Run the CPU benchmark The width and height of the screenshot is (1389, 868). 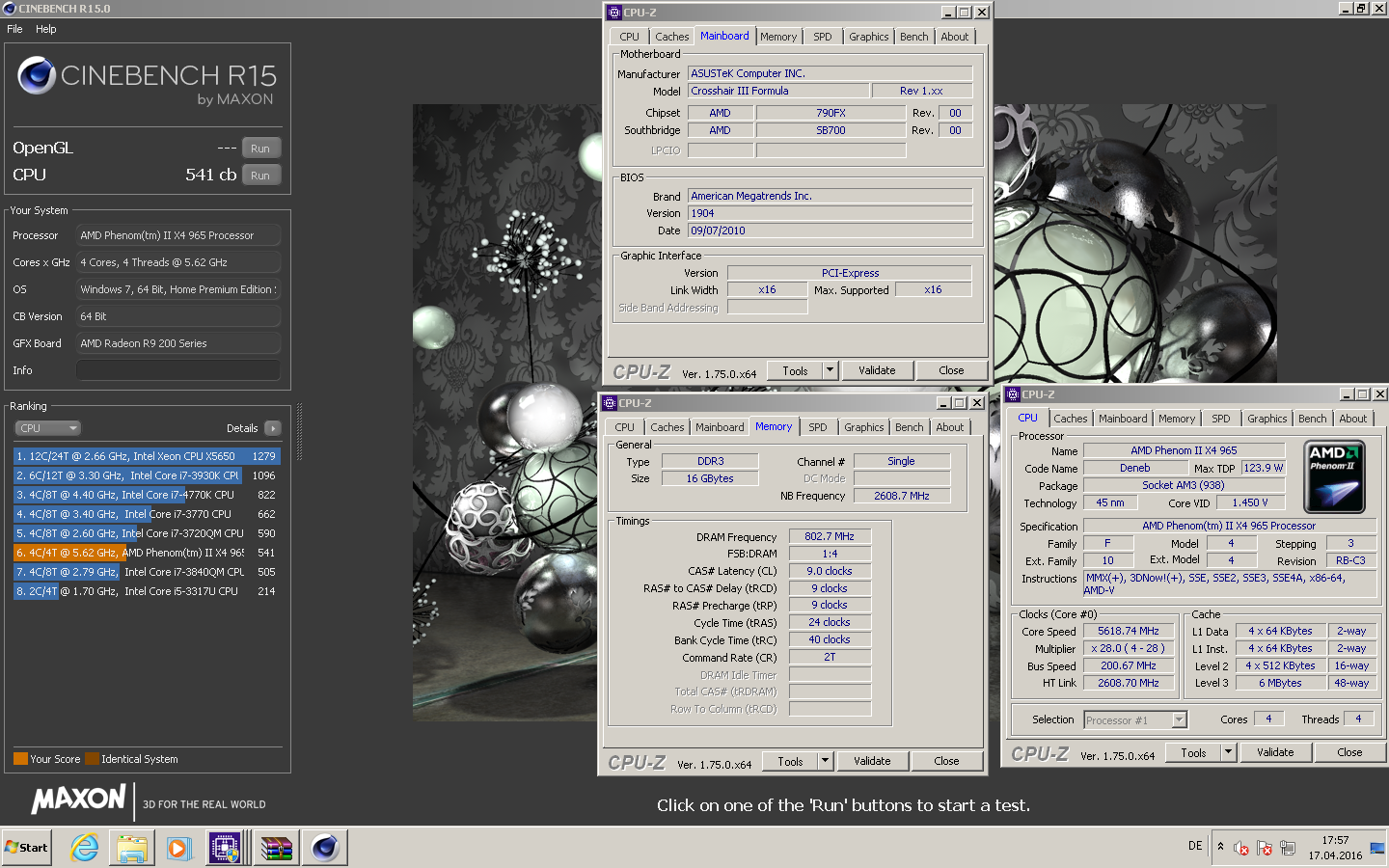tap(260, 176)
